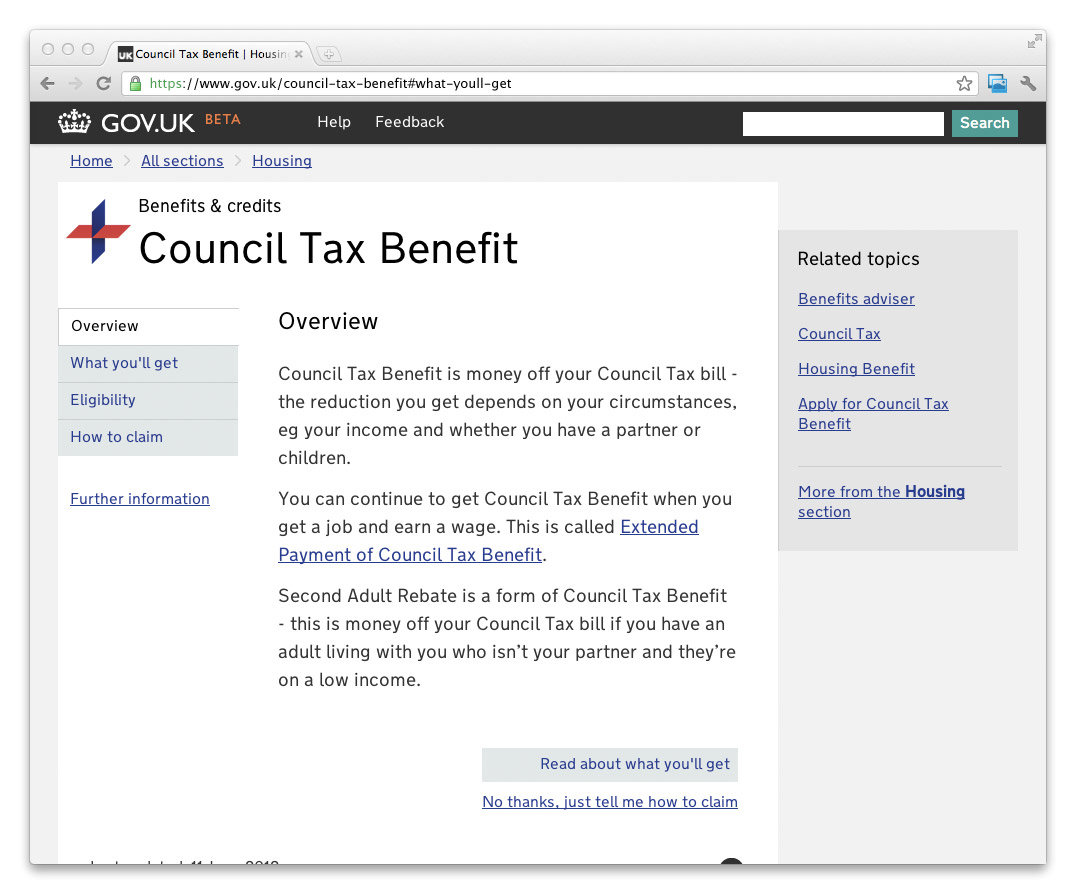This screenshot has width=1077, height=895.
Task: Open All sections breadcrumb
Action: pos(182,161)
